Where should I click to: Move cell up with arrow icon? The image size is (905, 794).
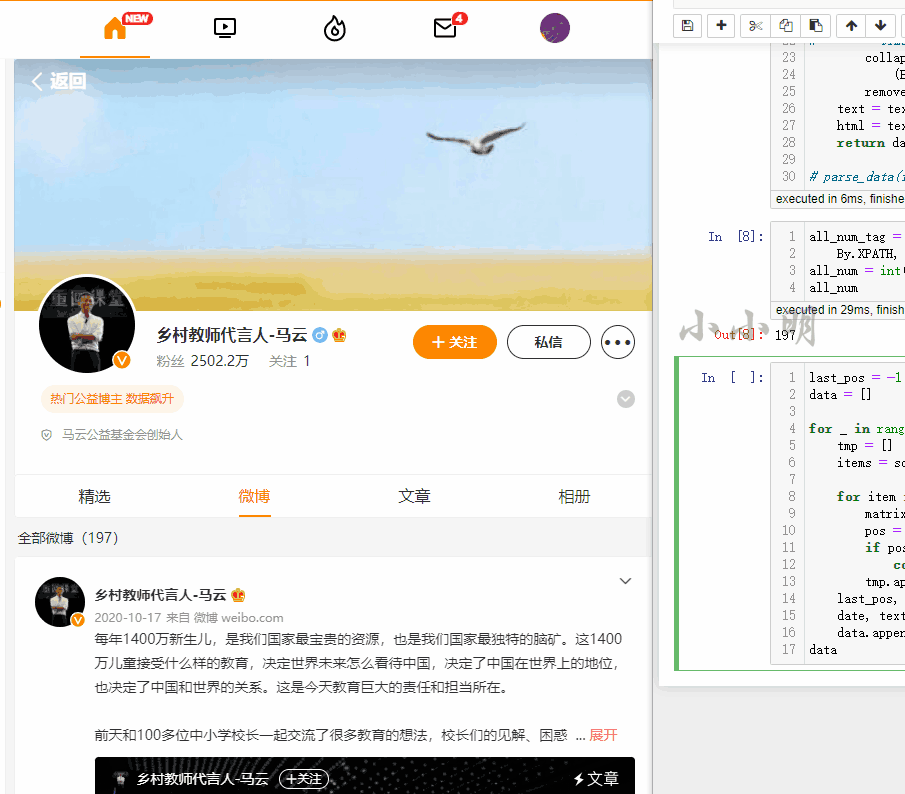pos(851,25)
